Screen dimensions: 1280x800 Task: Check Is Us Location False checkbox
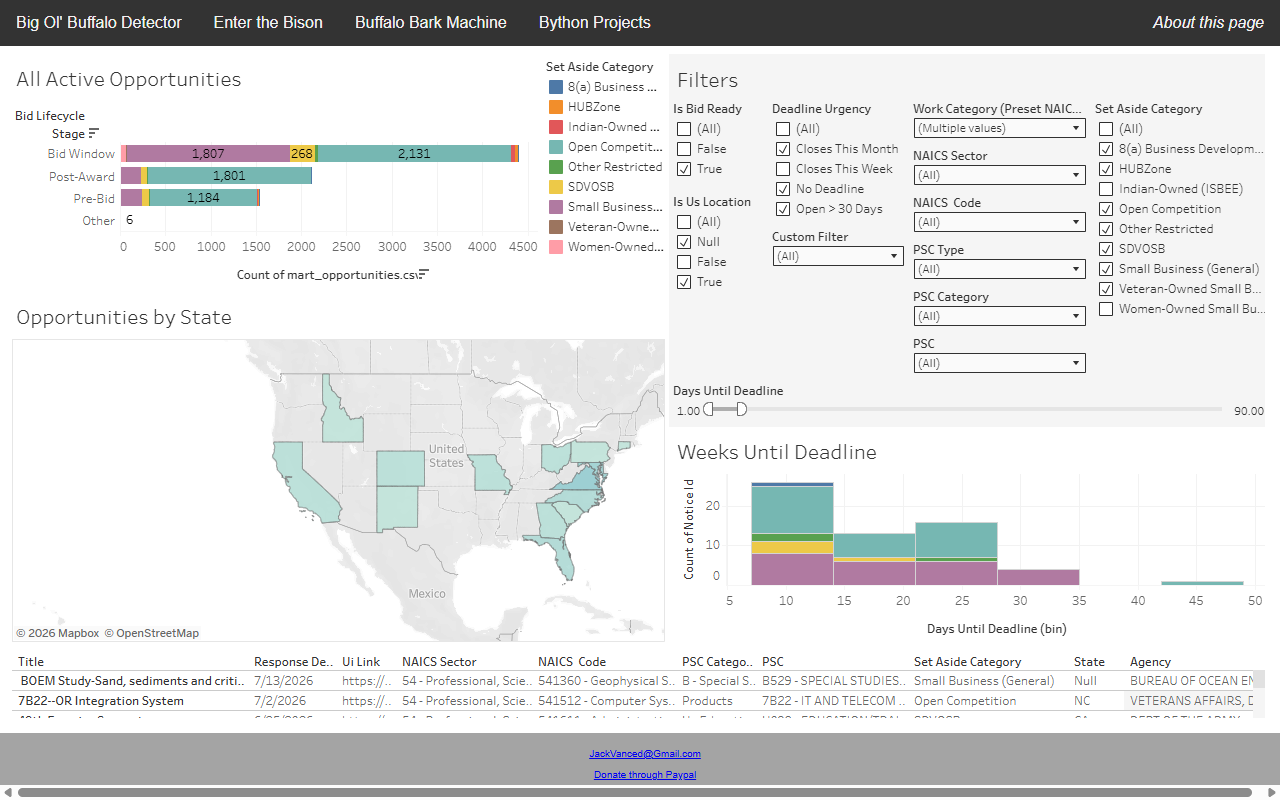coord(684,262)
